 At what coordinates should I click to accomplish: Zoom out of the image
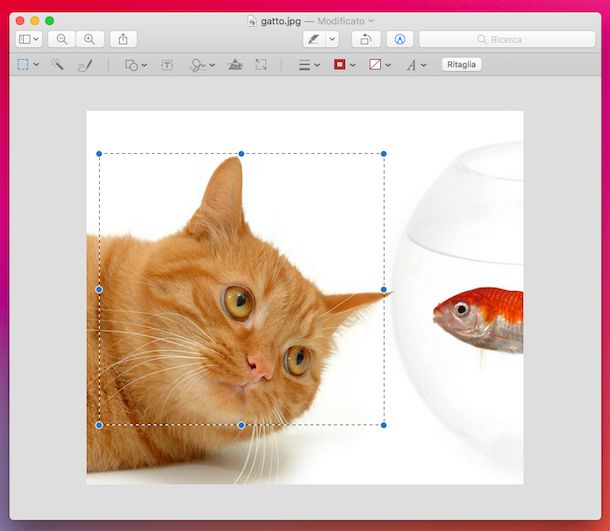pyautogui.click(x=61, y=39)
